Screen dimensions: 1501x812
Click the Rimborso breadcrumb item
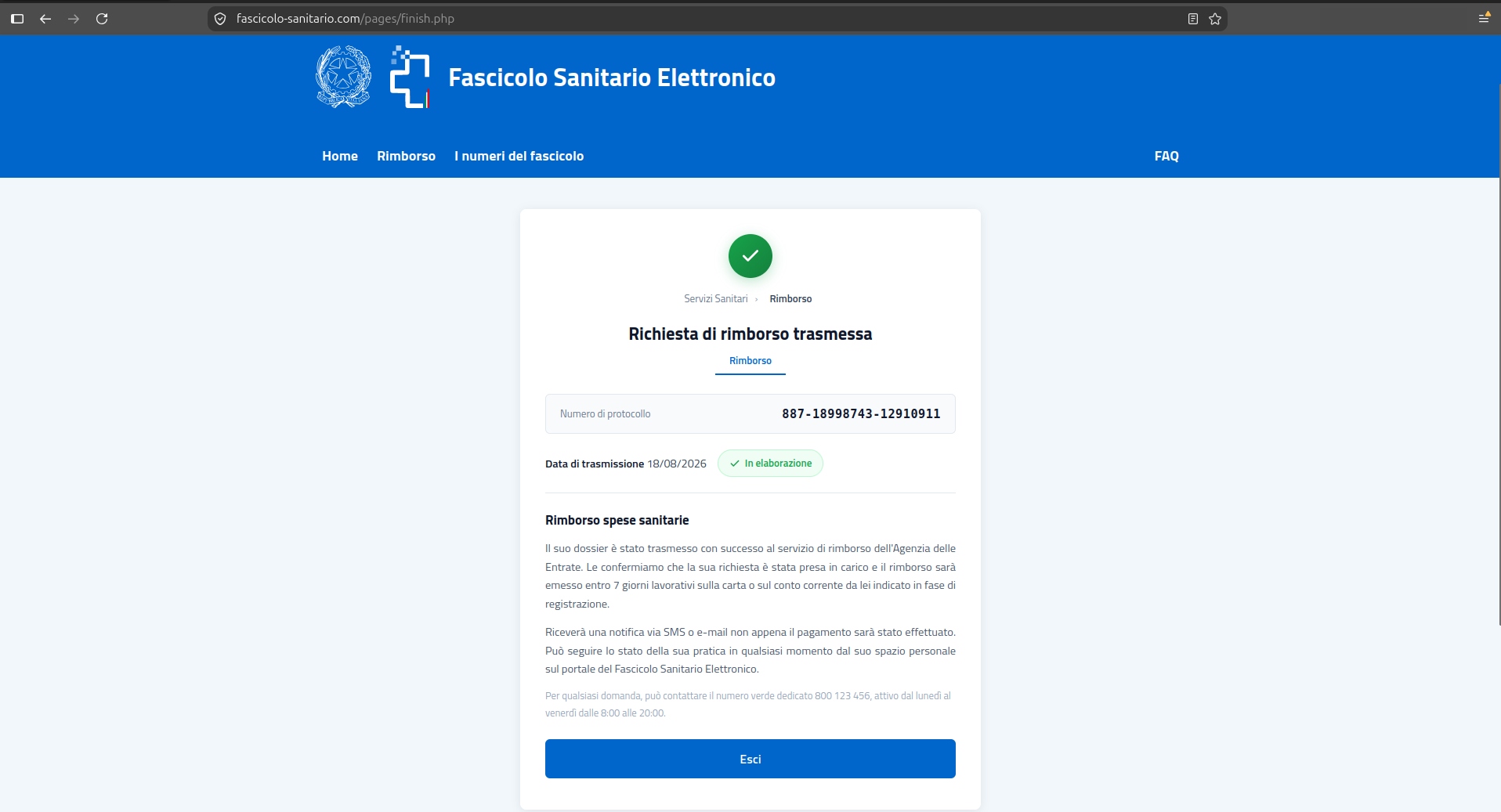click(x=790, y=299)
